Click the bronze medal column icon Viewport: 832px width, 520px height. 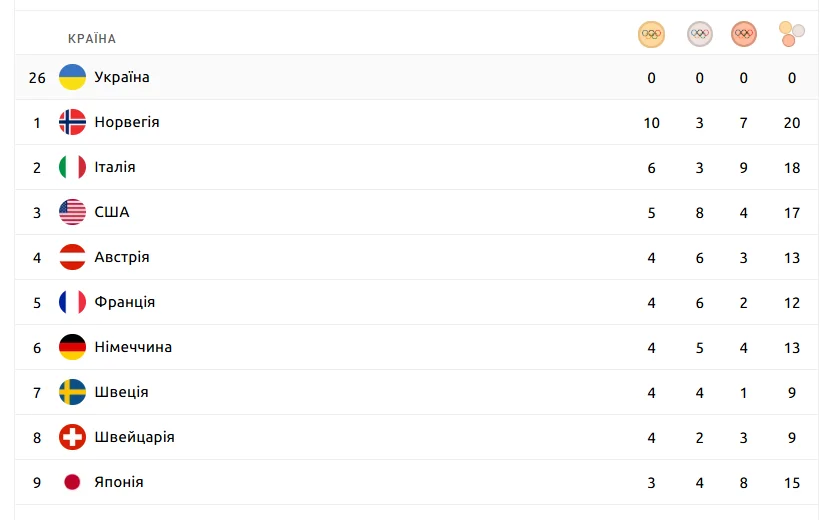744,34
